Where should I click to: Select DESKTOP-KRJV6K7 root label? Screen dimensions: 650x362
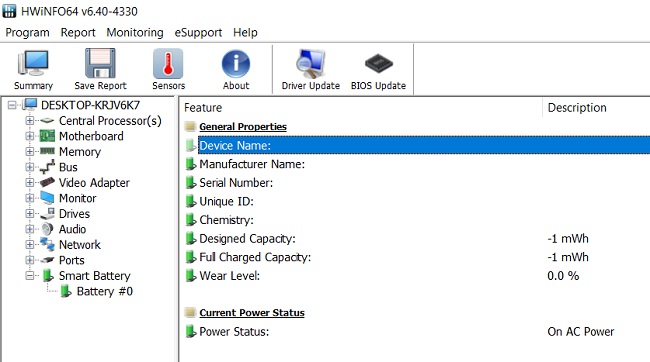(x=90, y=105)
